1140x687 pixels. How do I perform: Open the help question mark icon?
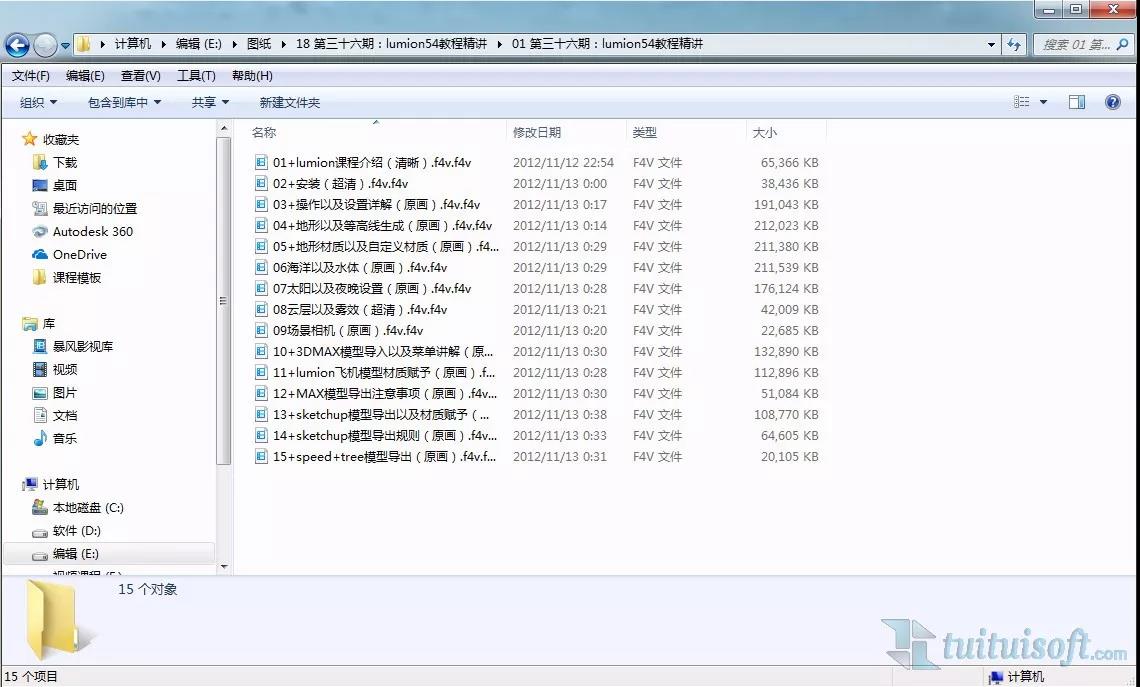tap(1112, 102)
